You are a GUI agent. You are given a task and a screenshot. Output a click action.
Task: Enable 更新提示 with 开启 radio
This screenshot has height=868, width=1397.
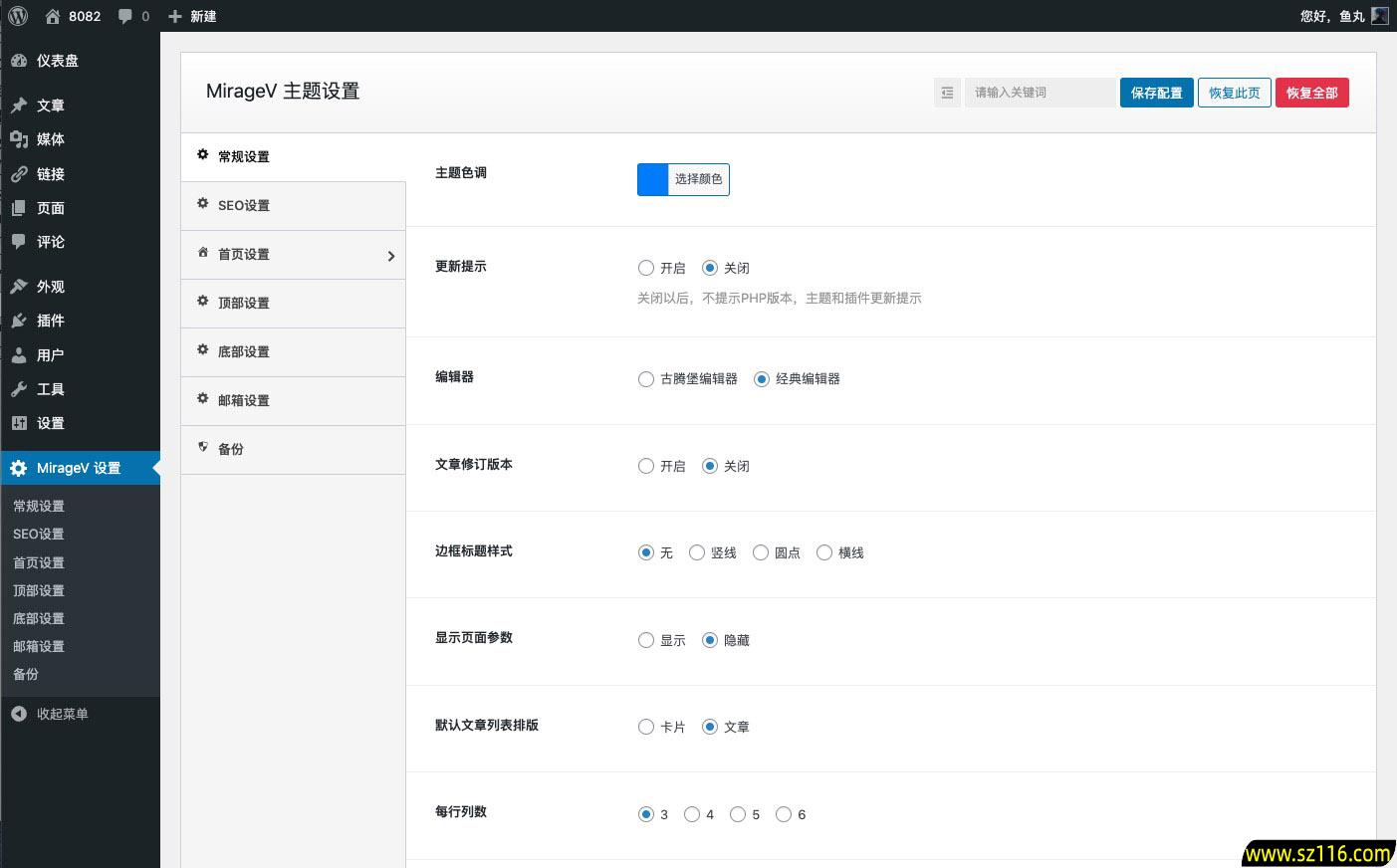click(646, 268)
